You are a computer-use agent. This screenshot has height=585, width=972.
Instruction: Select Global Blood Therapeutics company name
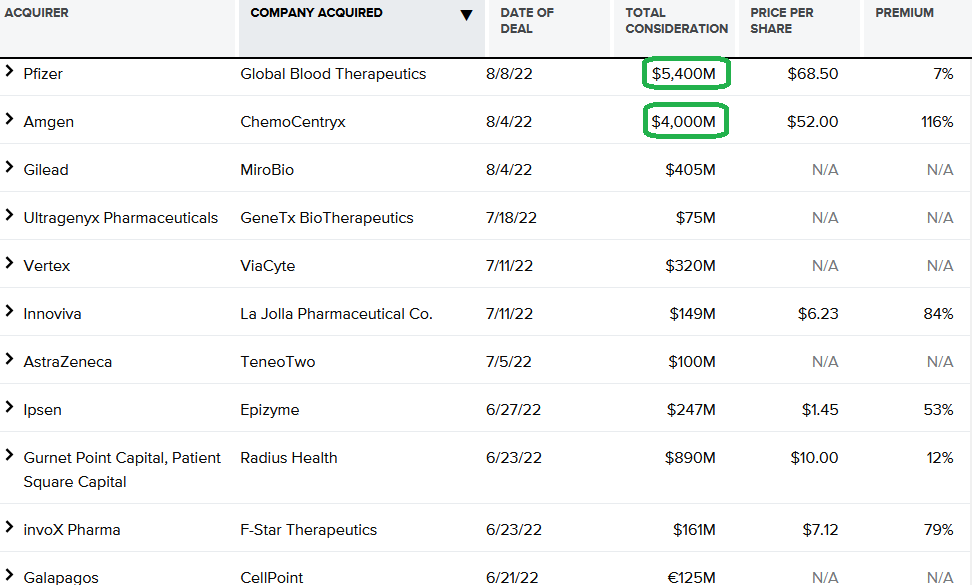click(333, 74)
